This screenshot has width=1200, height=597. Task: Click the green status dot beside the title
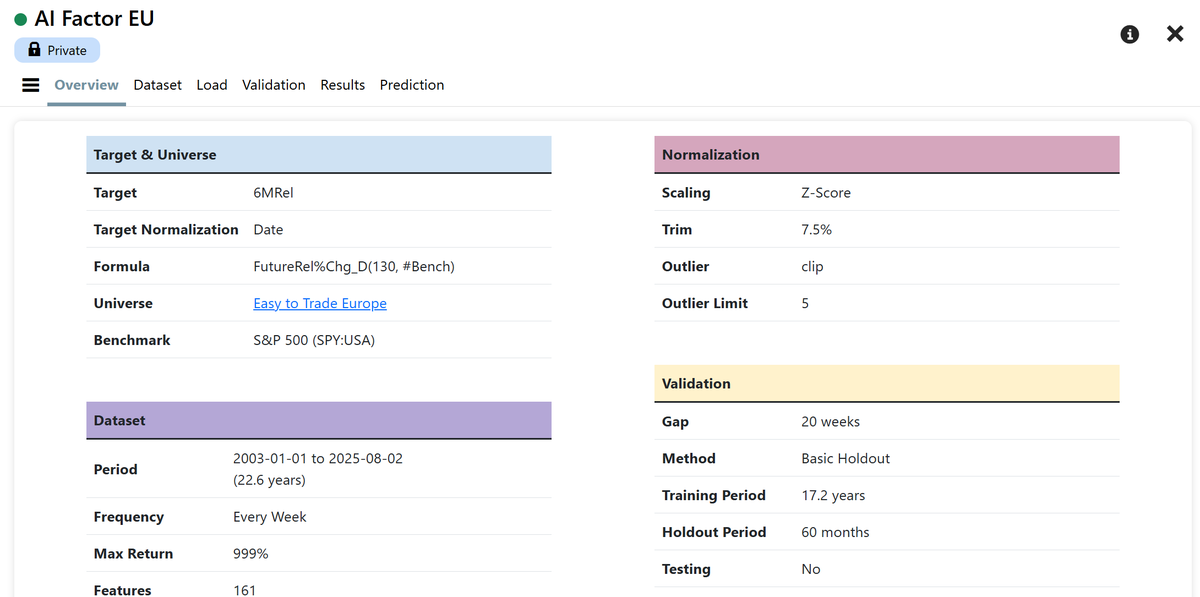click(x=21, y=19)
